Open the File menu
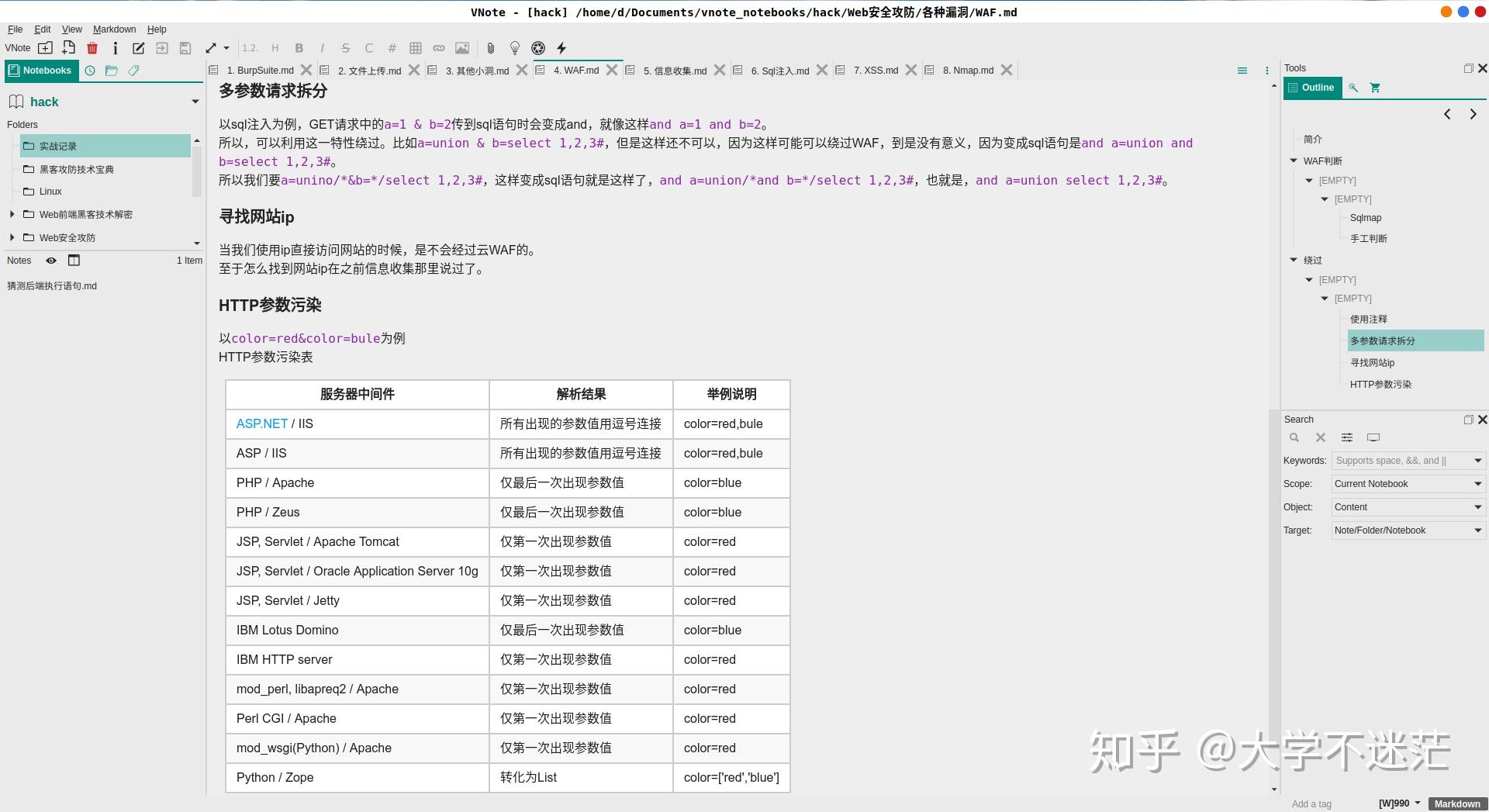 15,29
